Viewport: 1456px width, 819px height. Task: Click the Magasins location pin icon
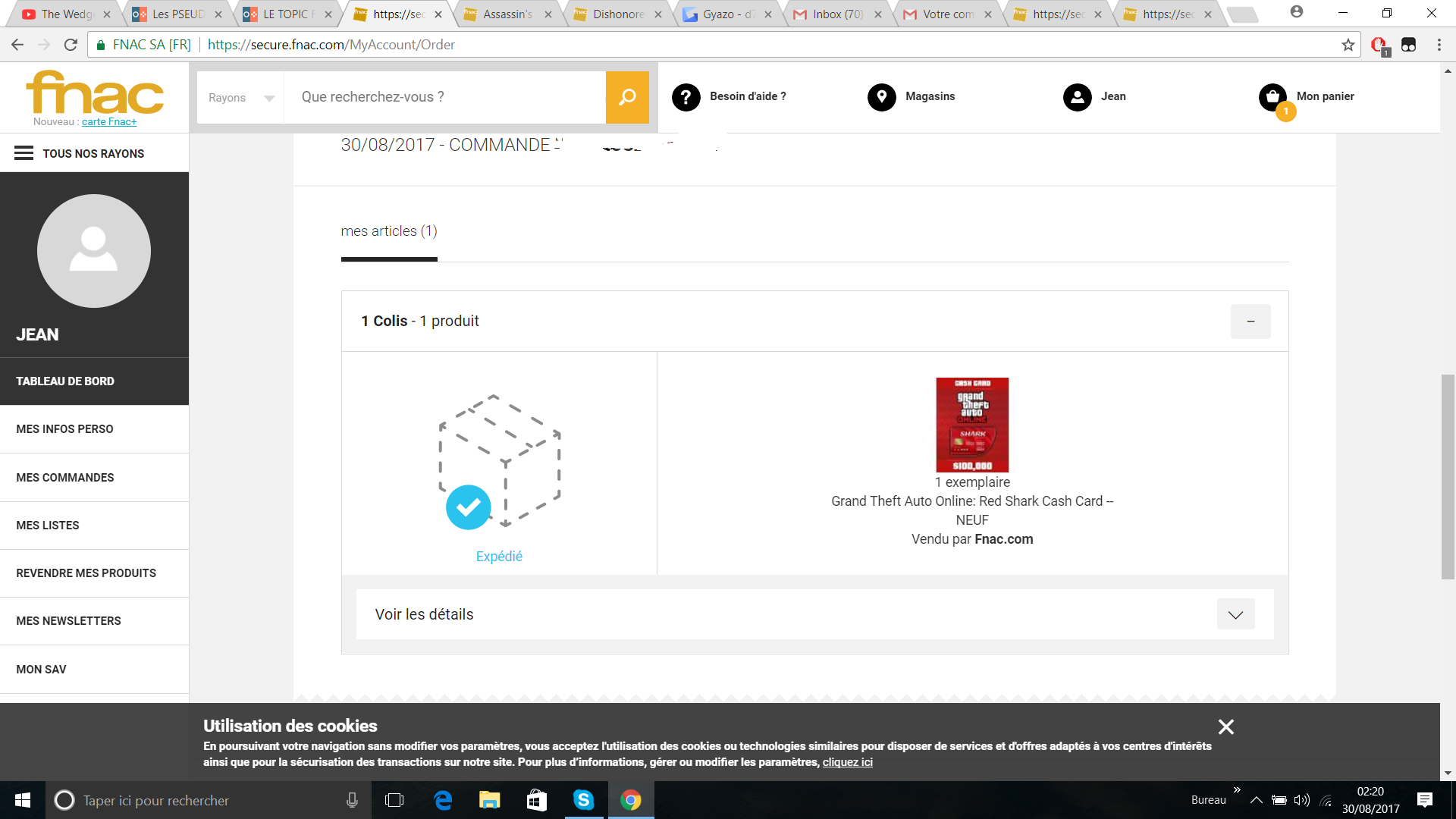click(x=881, y=97)
